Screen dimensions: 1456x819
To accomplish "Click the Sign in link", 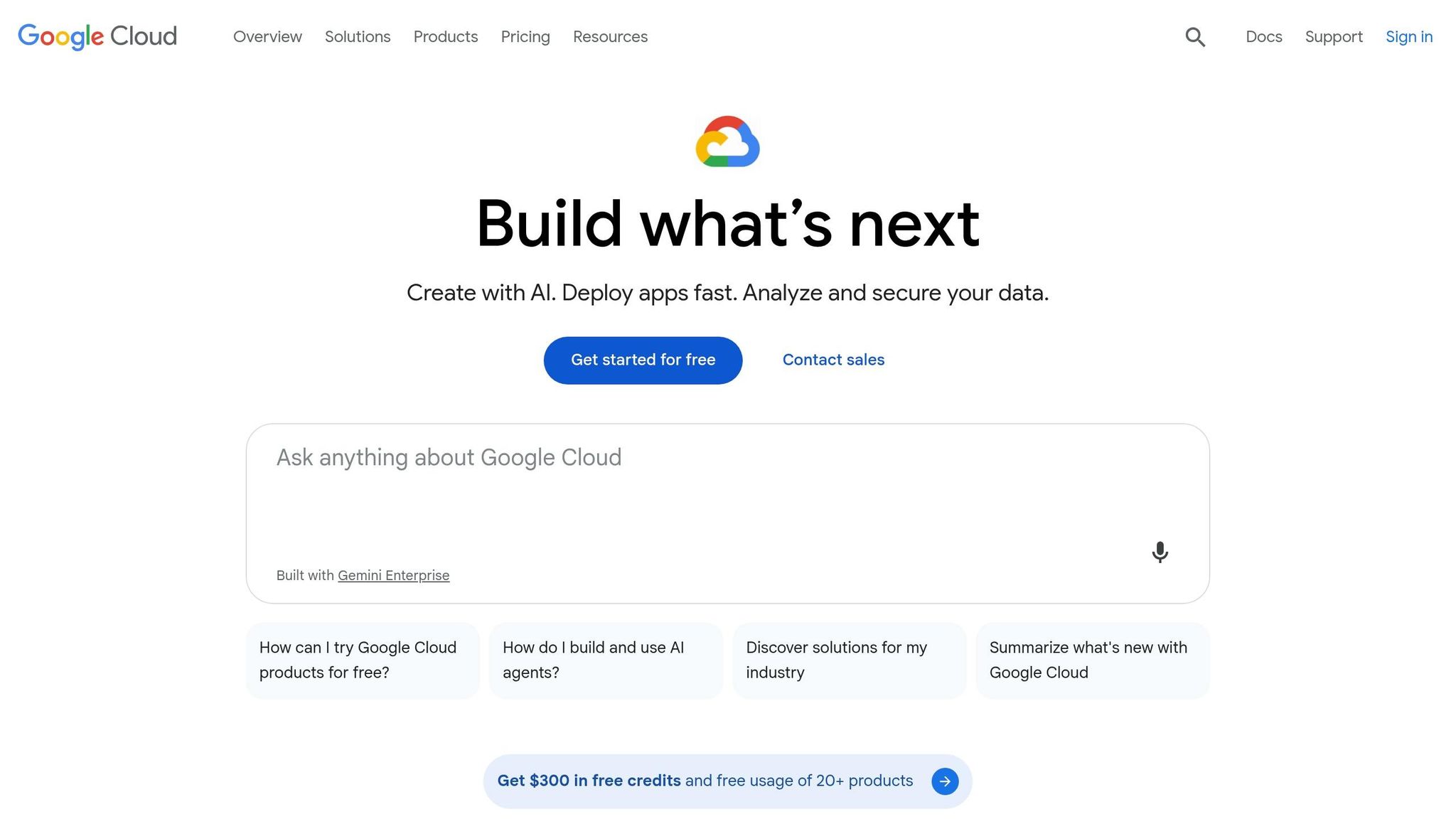I will (x=1409, y=36).
